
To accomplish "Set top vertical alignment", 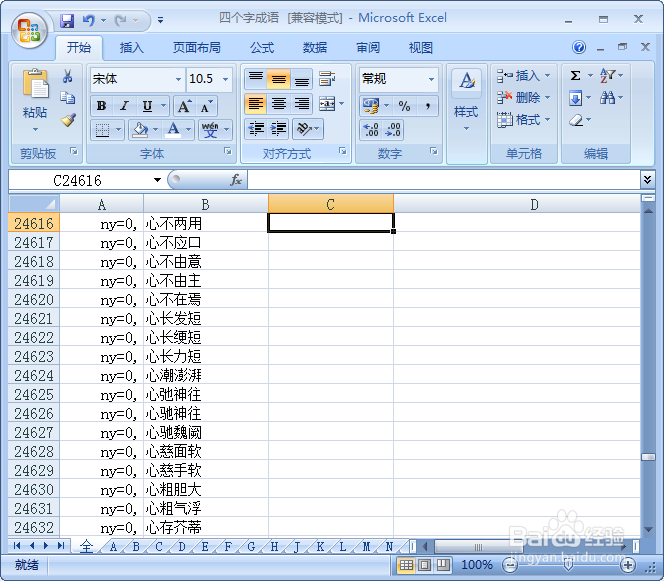I will 256,79.
